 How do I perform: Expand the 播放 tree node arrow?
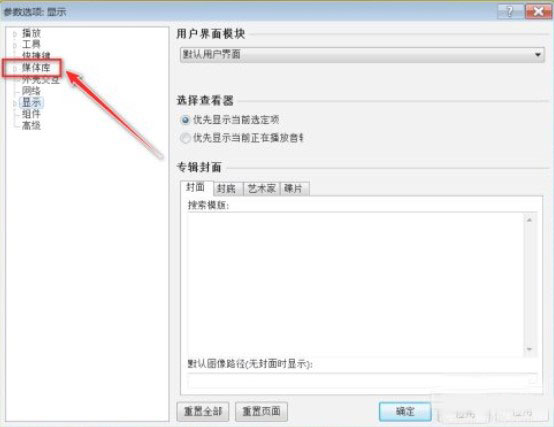15,34
